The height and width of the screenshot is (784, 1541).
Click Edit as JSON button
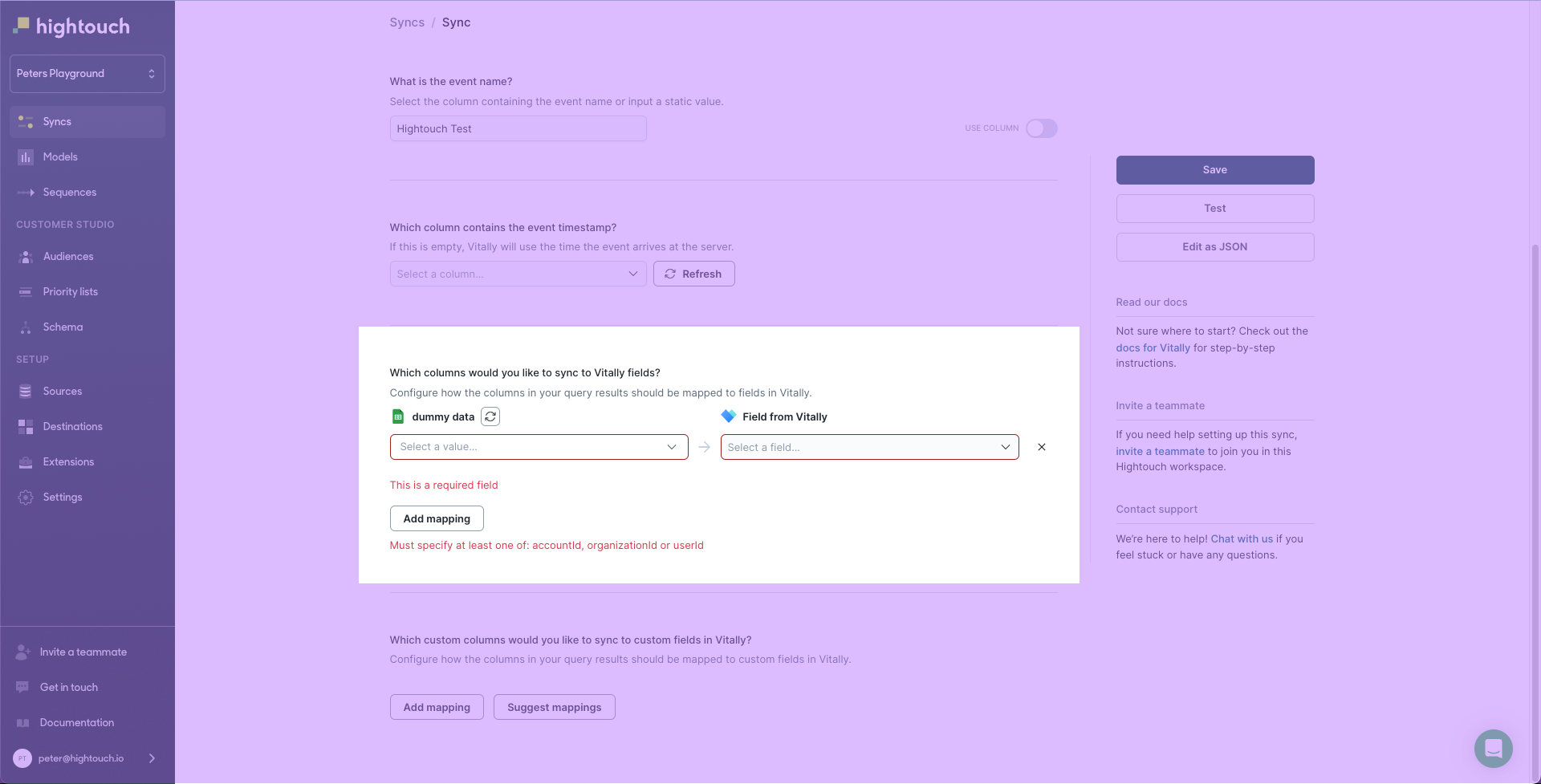1215,247
